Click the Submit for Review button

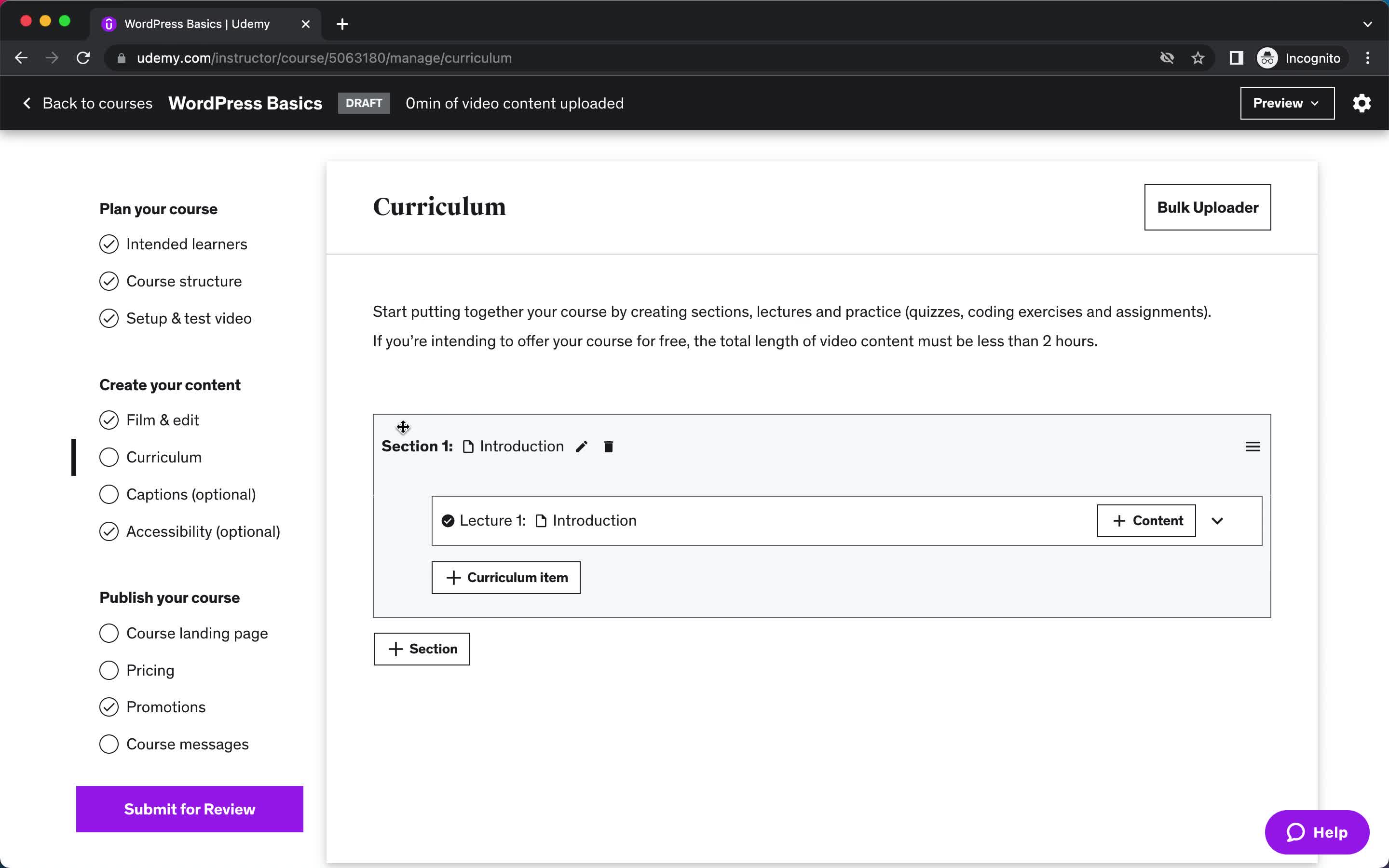pos(189,809)
